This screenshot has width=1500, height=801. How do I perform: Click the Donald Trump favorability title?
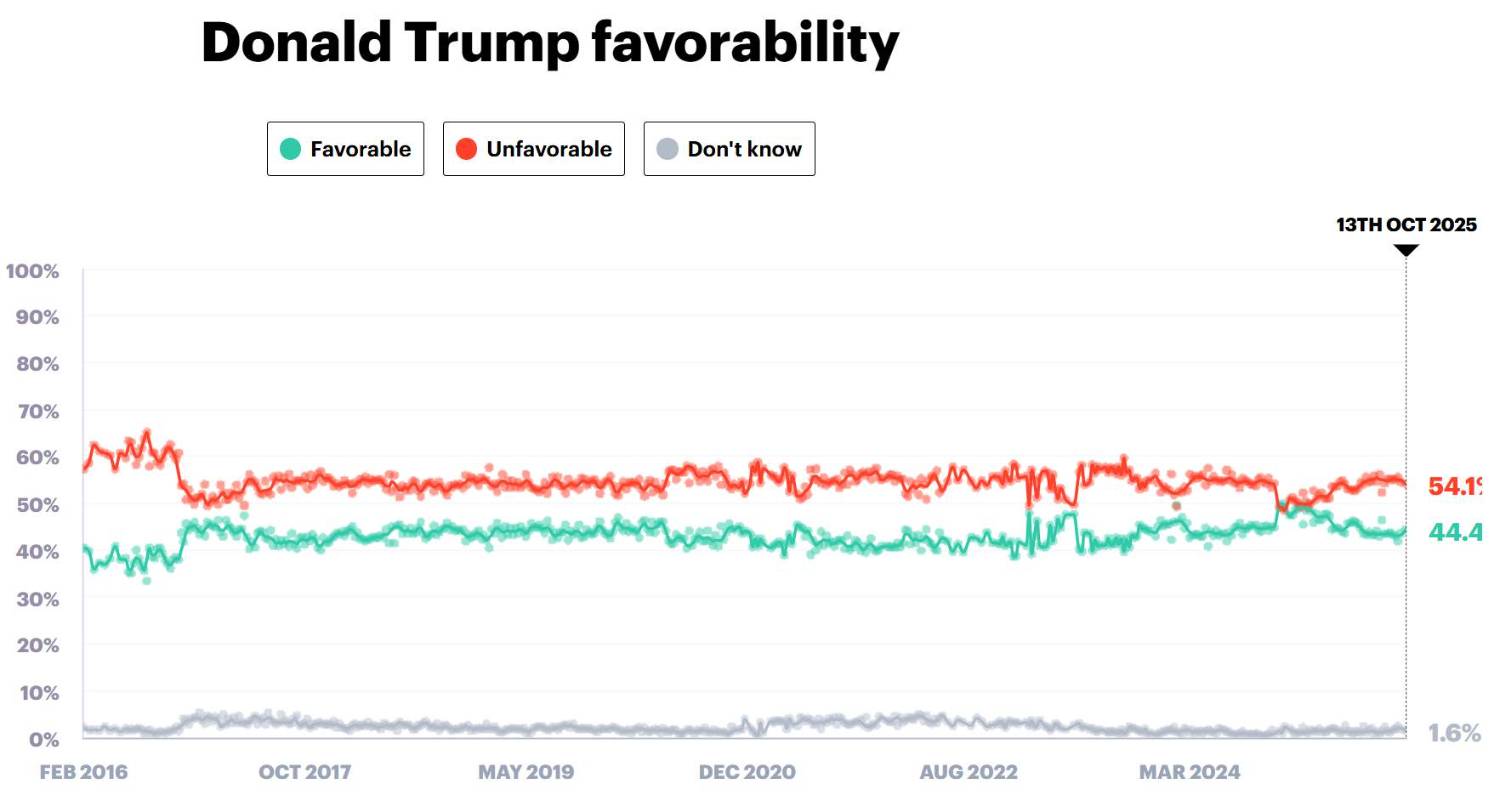pyautogui.click(x=550, y=43)
